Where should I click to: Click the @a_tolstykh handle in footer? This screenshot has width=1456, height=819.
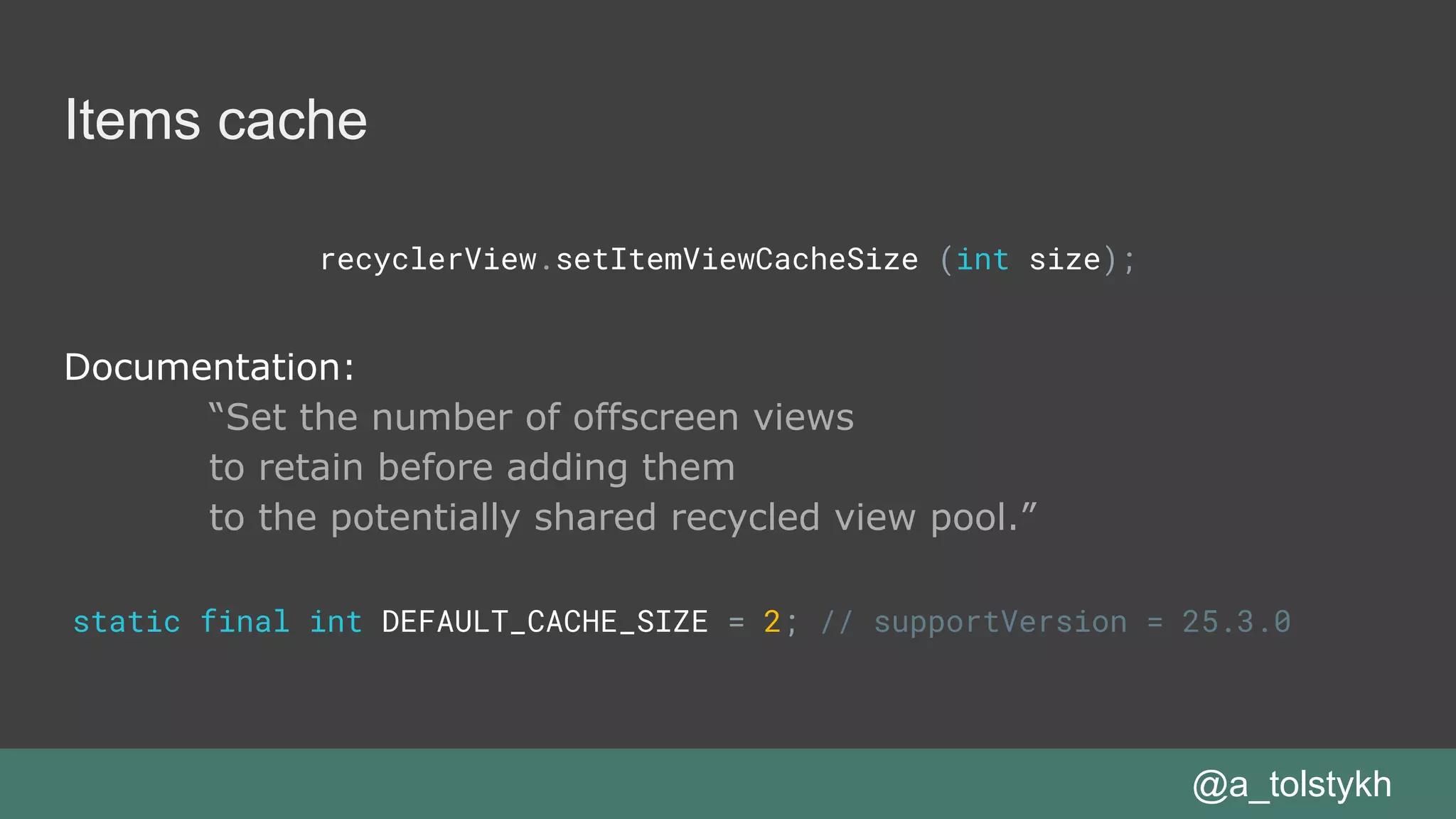(1292, 785)
